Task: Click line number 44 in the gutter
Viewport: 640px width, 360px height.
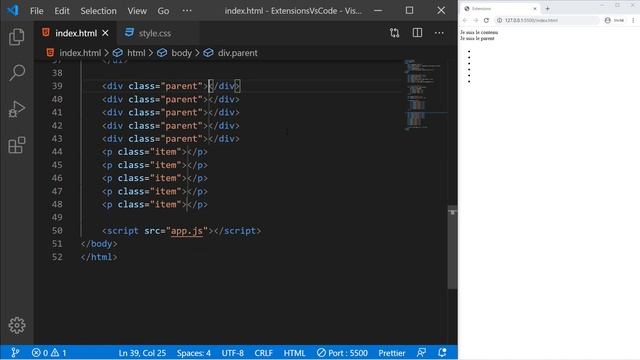Action: [x=57, y=152]
